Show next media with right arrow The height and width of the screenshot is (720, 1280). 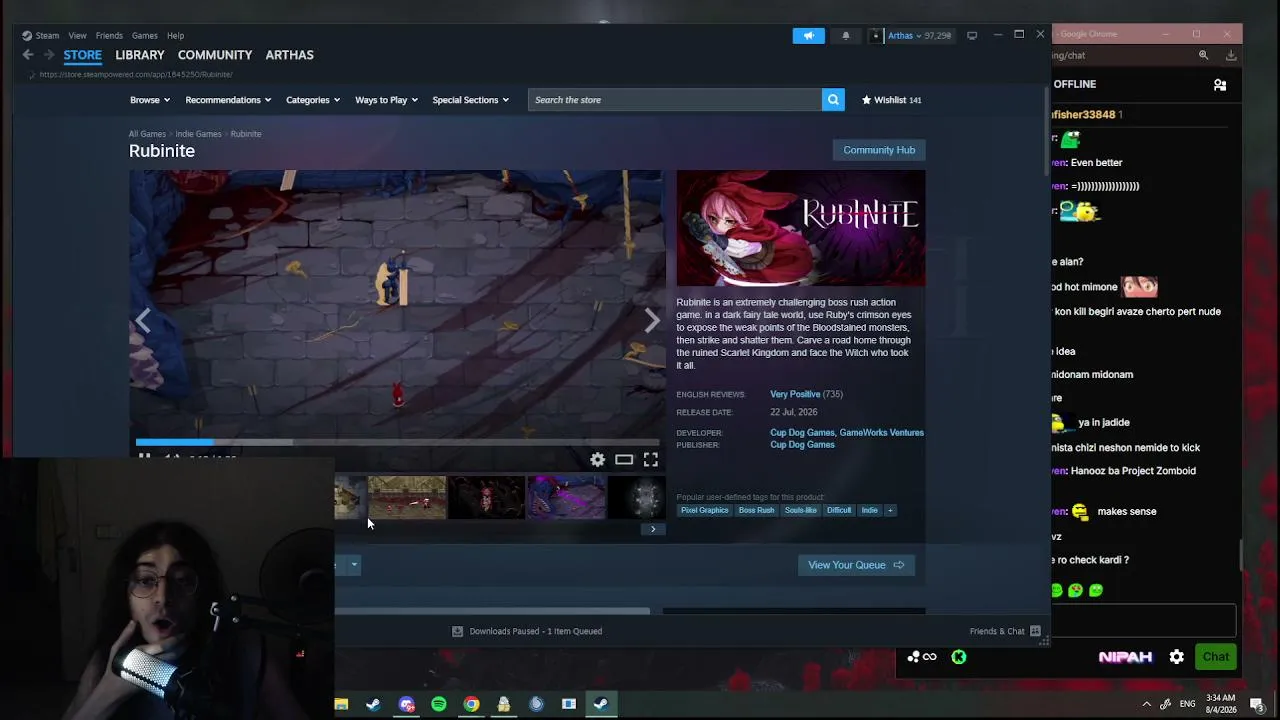coord(652,320)
